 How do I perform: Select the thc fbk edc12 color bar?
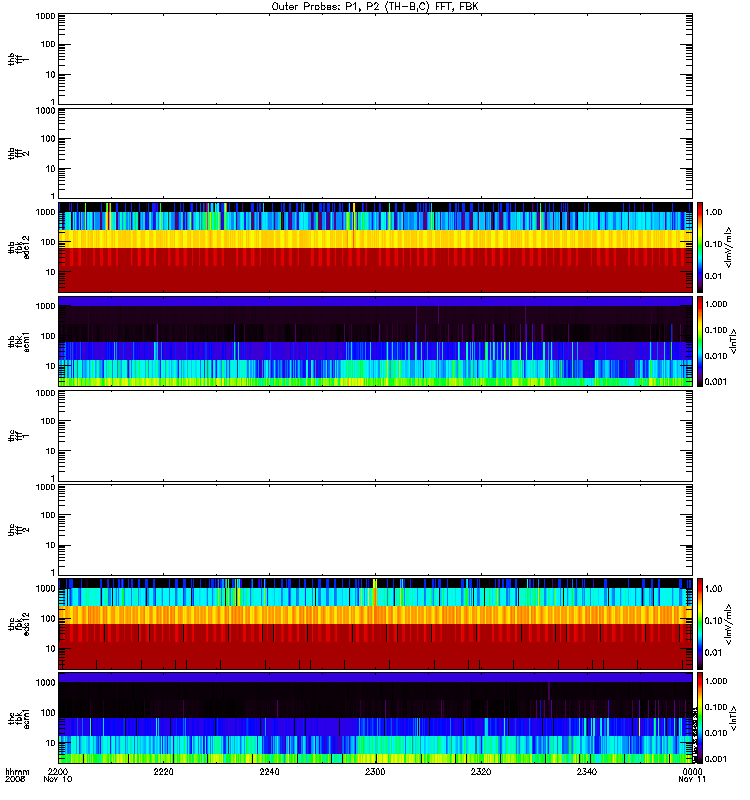tap(700, 623)
